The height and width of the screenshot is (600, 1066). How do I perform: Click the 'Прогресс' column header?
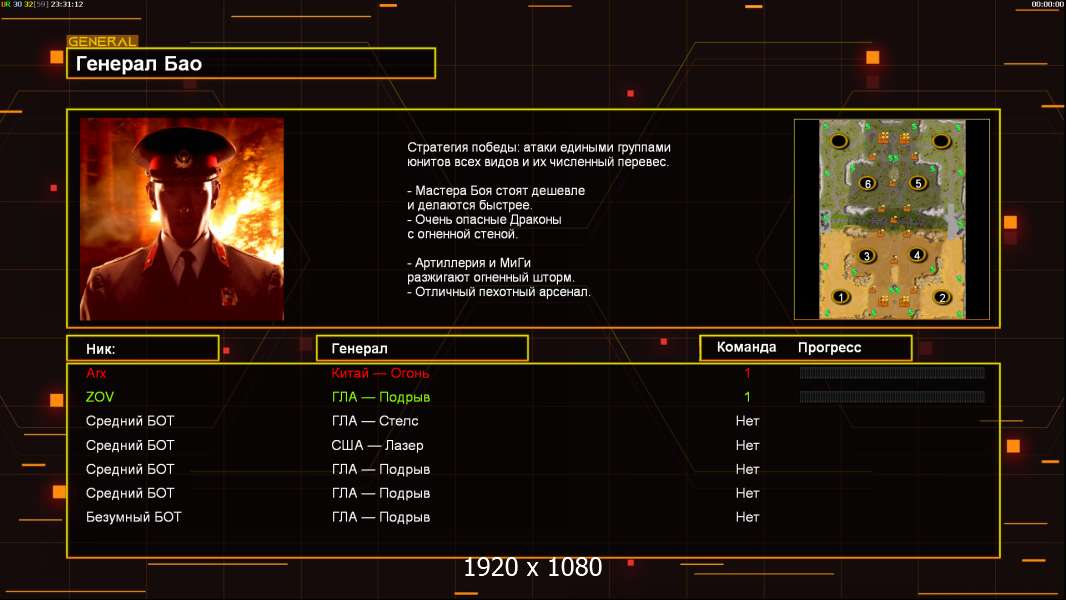click(829, 347)
